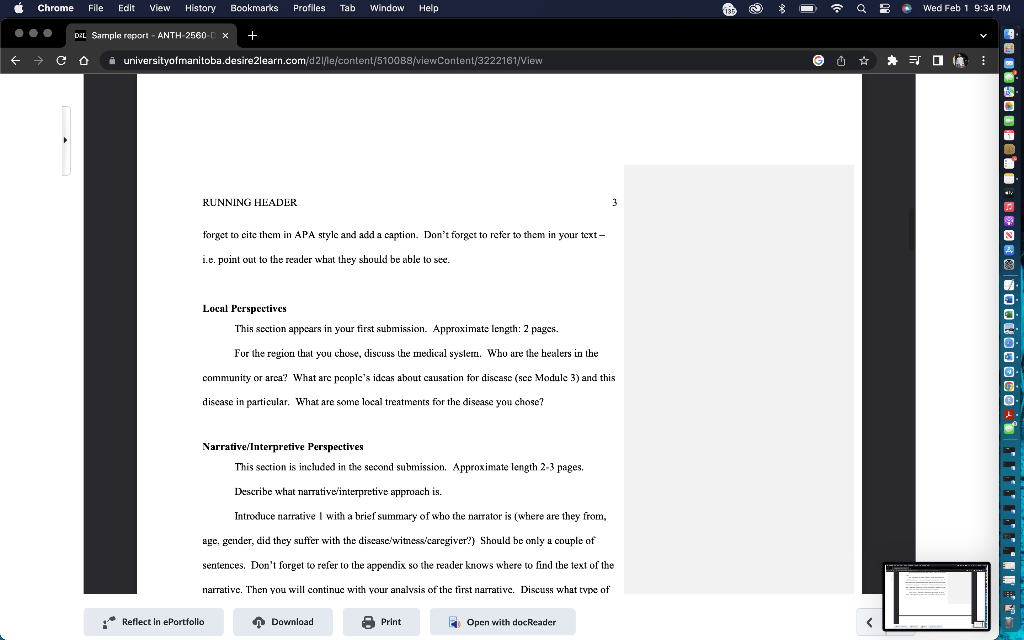Open a new browser tab
The height and width of the screenshot is (640, 1024).
[x=251, y=34]
